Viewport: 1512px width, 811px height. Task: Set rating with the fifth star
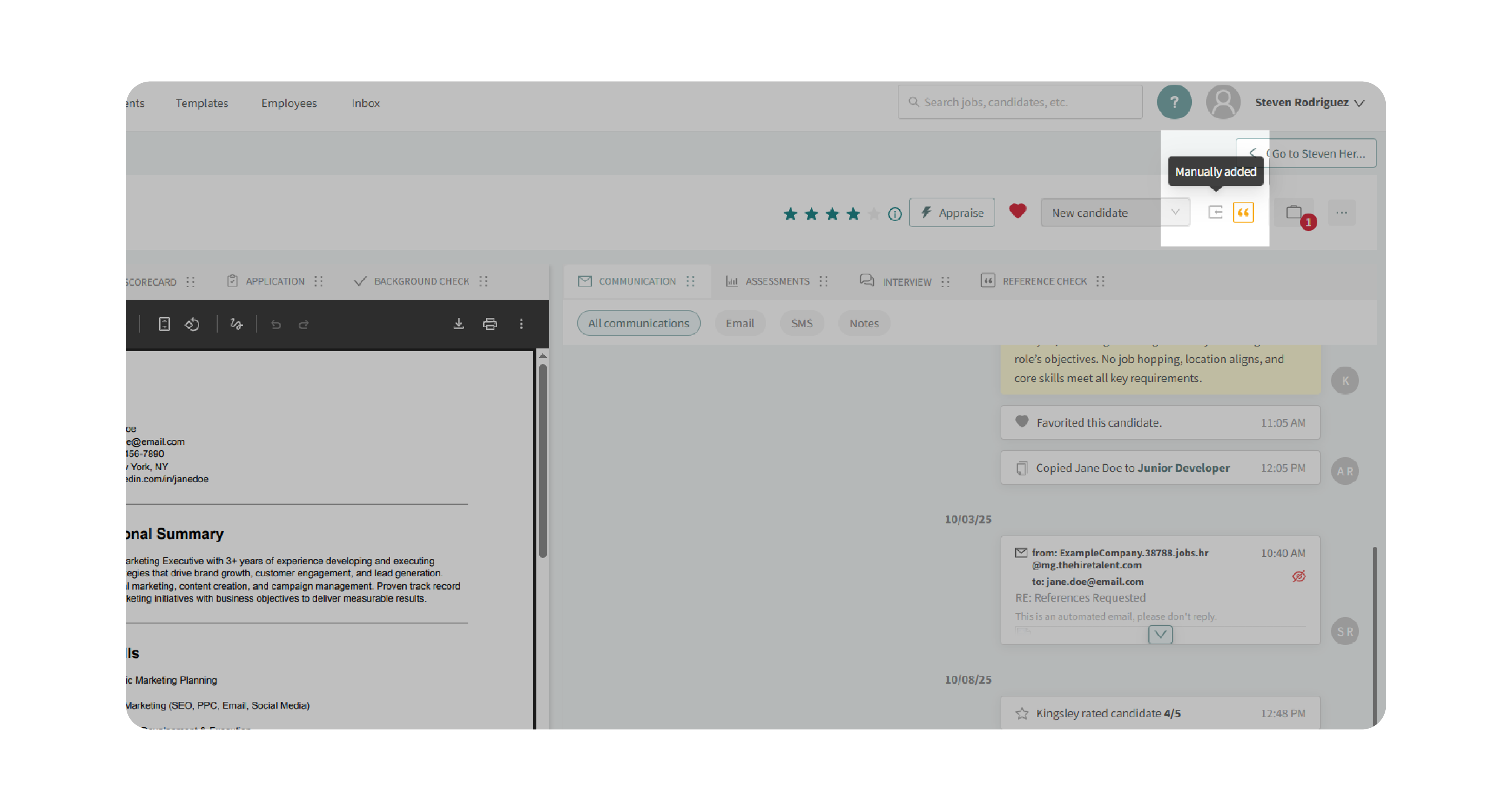click(874, 214)
